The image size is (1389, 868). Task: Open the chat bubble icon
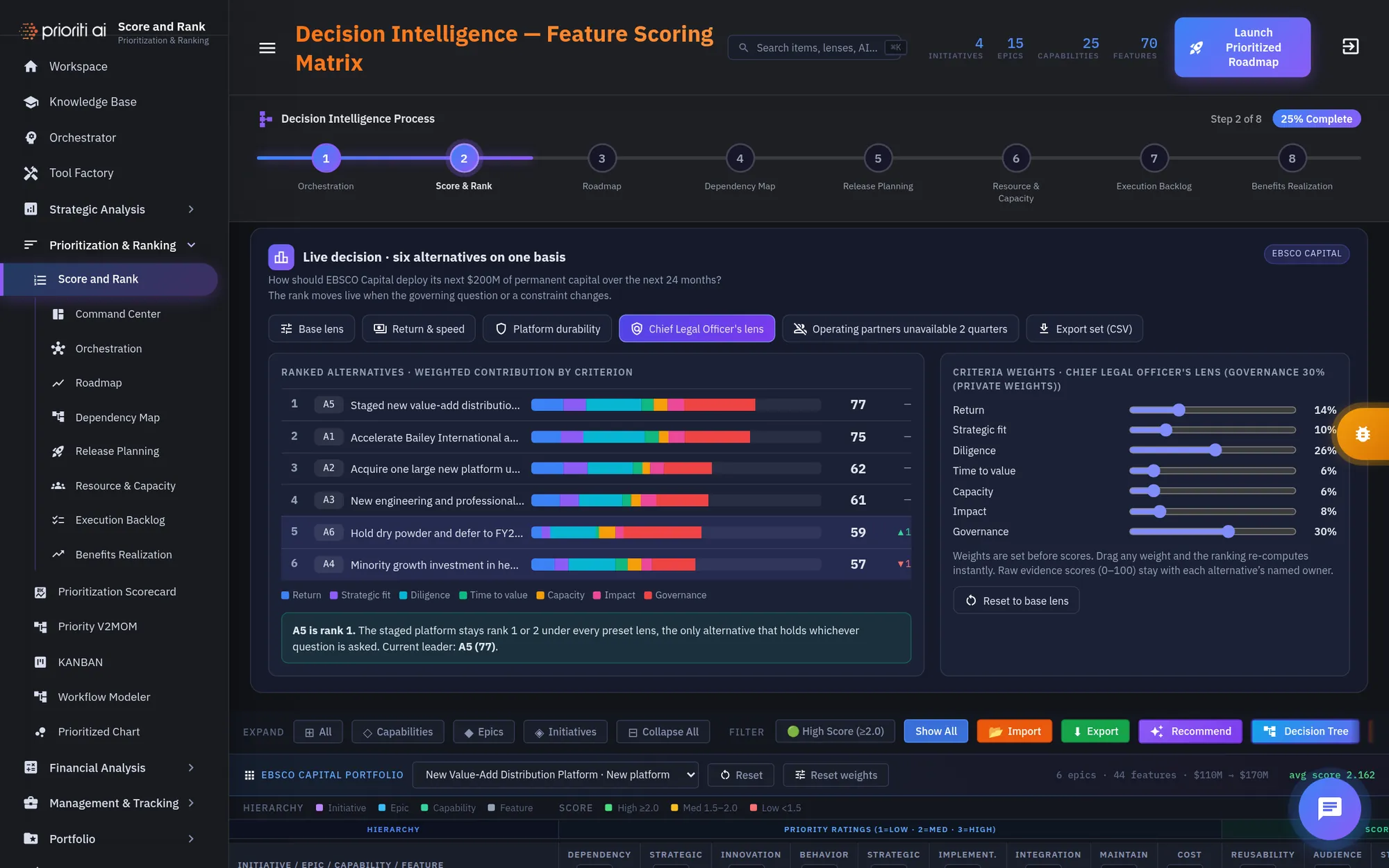point(1329,808)
